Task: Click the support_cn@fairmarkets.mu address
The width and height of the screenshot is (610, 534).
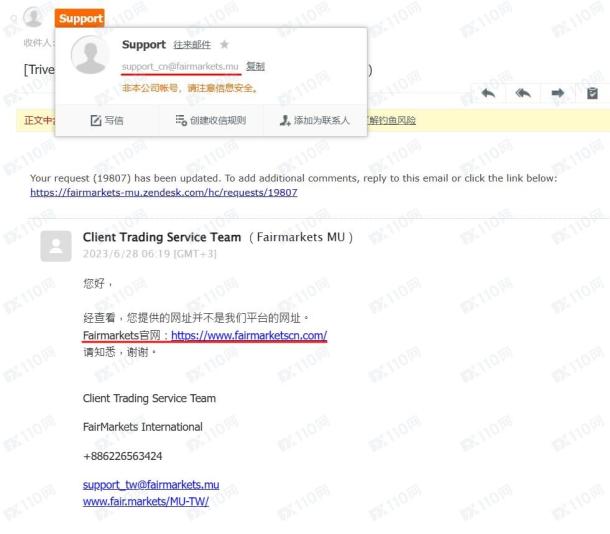Action: pyautogui.click(x=180, y=67)
